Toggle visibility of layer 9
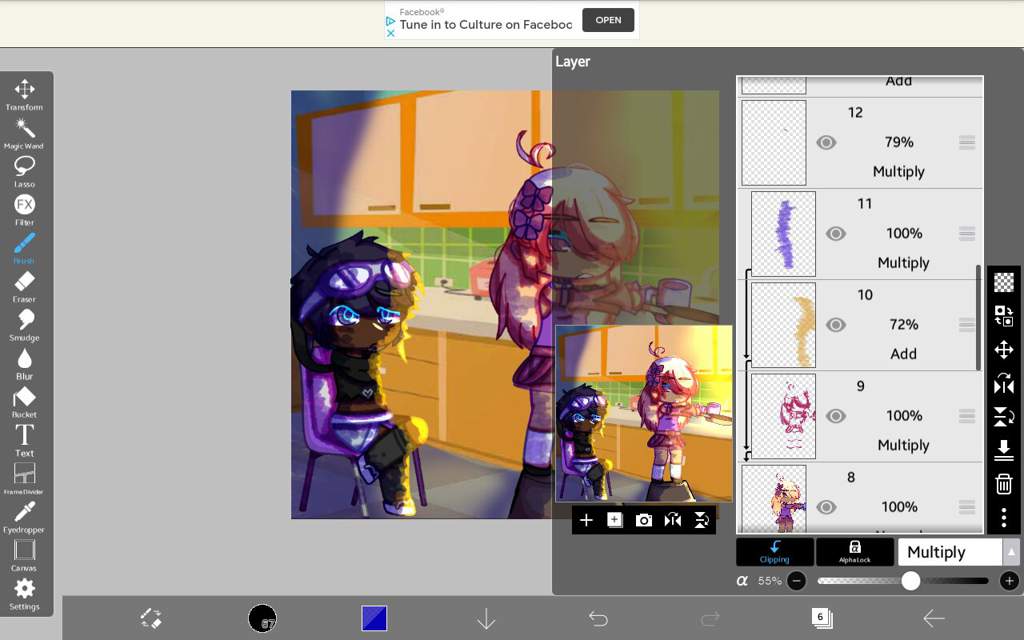The width and height of the screenshot is (1024, 640). tap(835, 416)
